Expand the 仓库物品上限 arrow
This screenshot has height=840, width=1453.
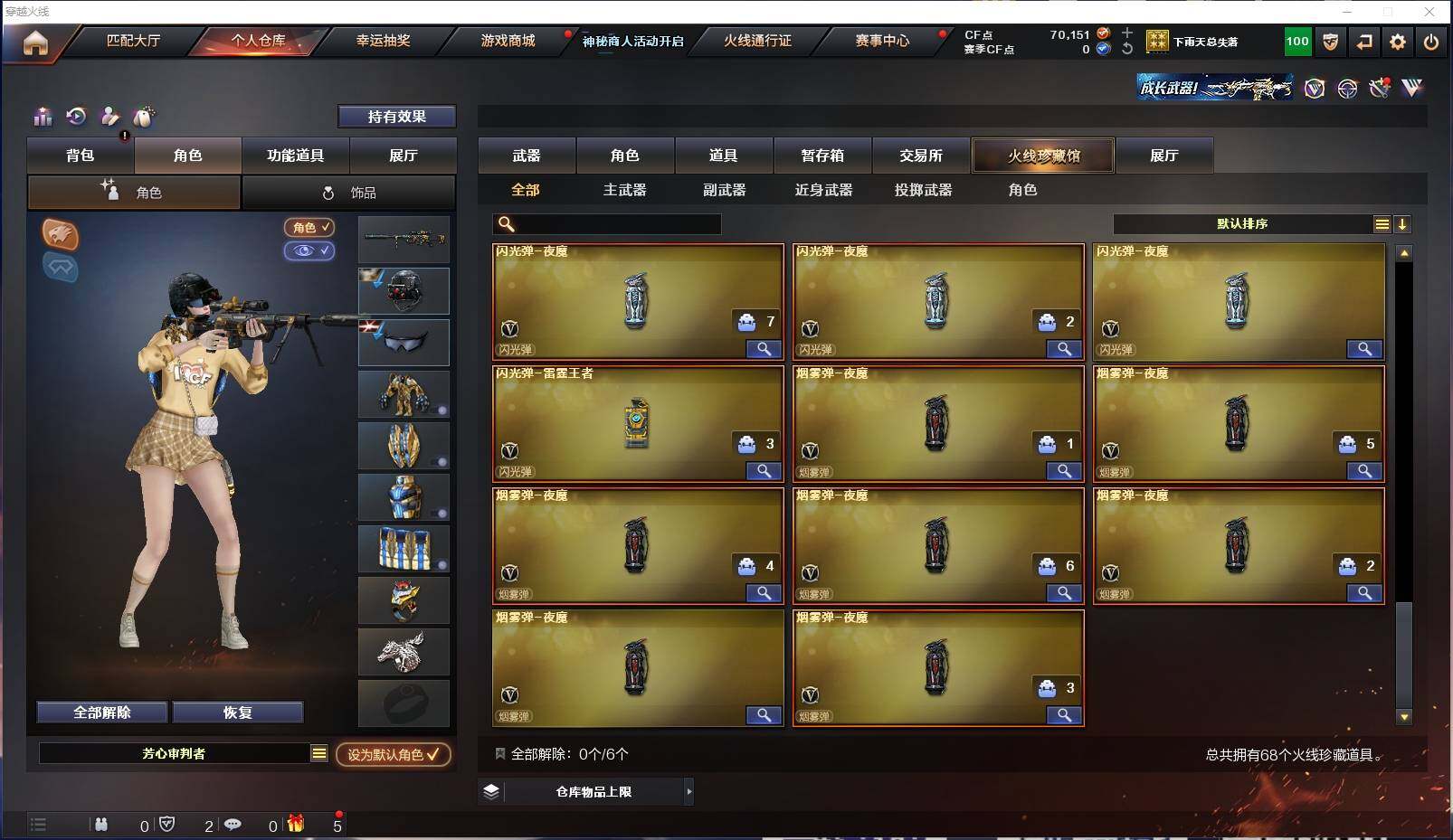coord(689,791)
